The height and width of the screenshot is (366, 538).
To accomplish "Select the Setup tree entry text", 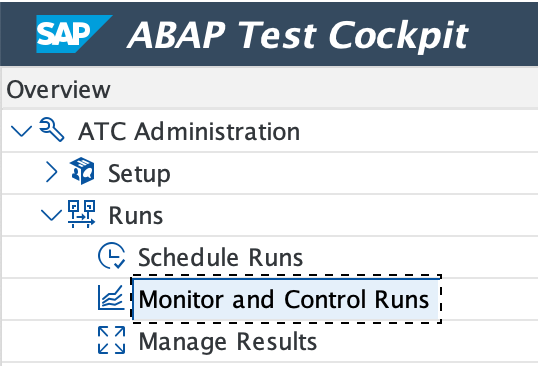I will tap(139, 174).
